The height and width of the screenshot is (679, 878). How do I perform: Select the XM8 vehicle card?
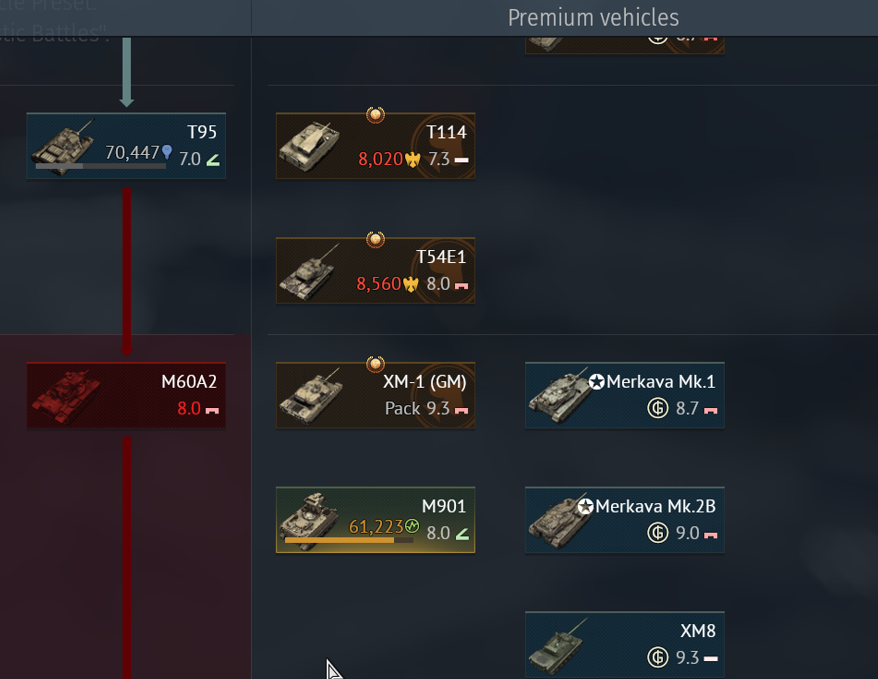point(625,645)
